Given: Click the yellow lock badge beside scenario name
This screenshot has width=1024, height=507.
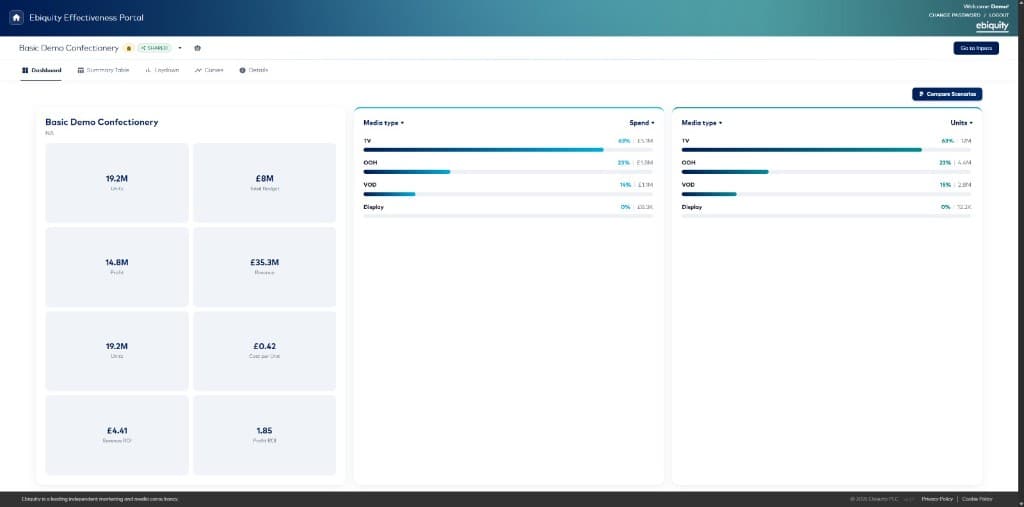Looking at the screenshot, I should pyautogui.click(x=129, y=48).
